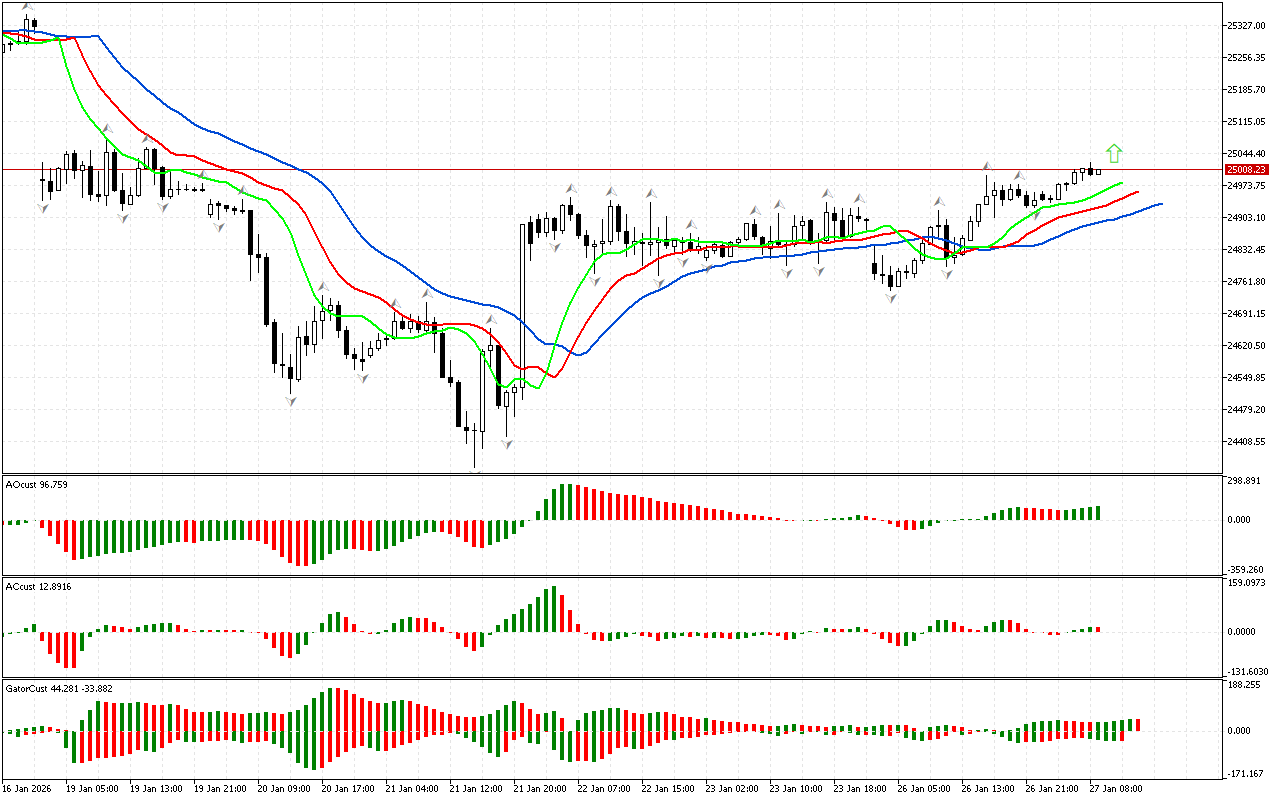Select the ACcust indicator label
This screenshot has width=1280, height=800.
pyautogui.click(x=36, y=585)
